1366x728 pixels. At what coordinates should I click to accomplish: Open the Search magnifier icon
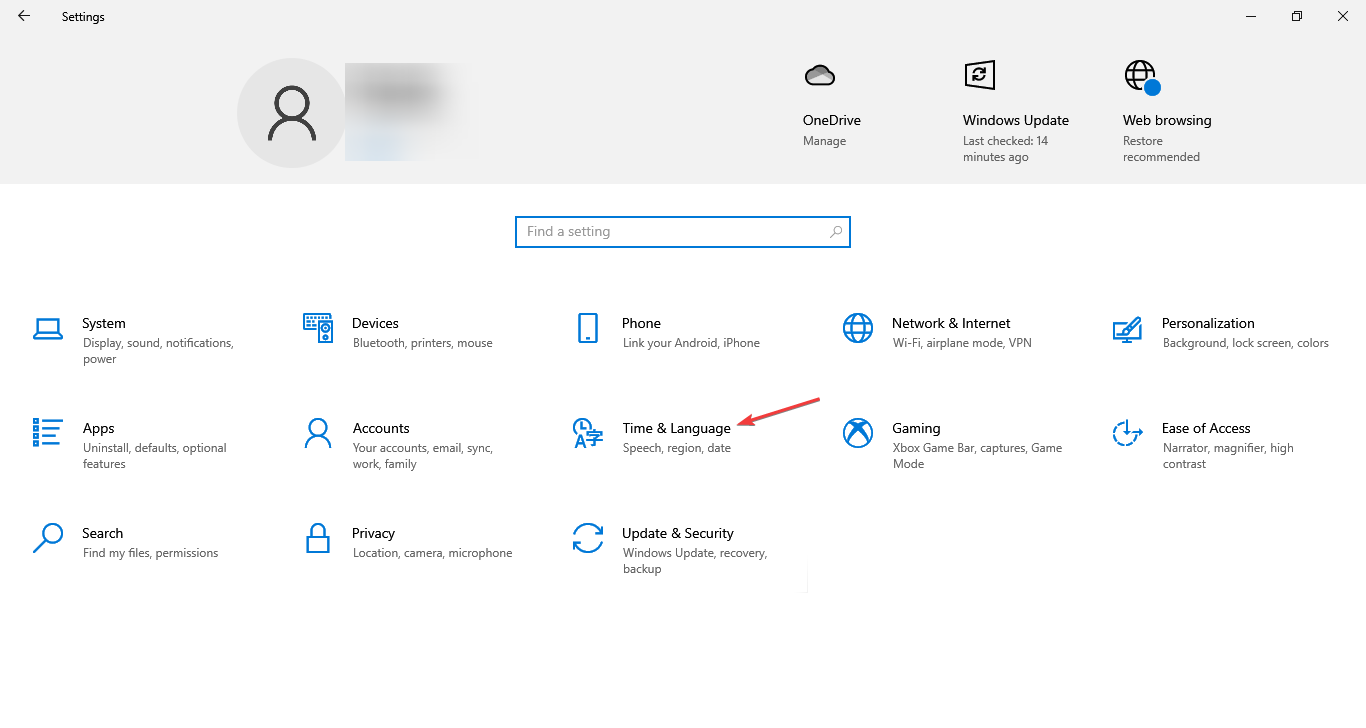tap(48, 538)
